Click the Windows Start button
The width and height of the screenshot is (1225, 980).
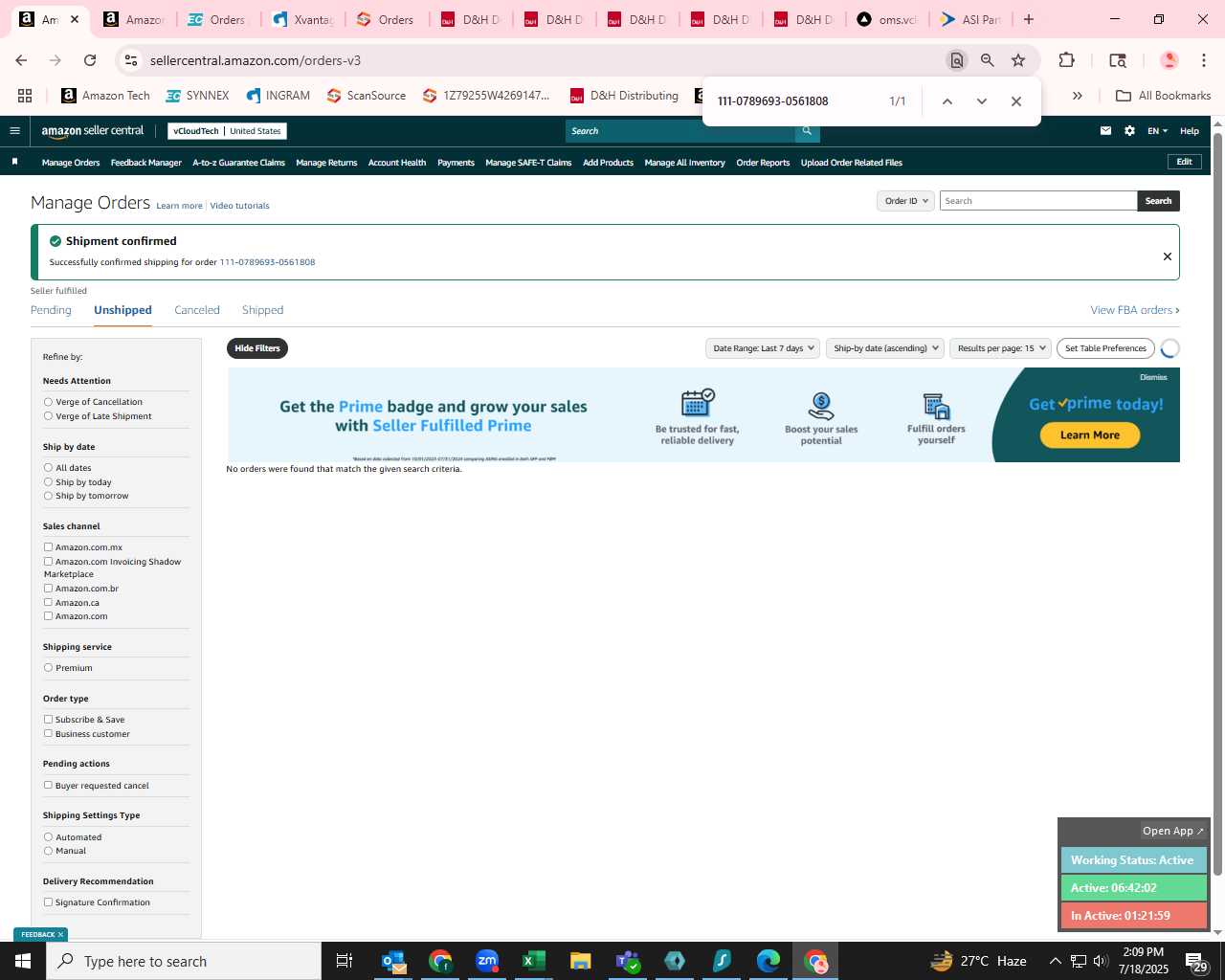[23, 961]
